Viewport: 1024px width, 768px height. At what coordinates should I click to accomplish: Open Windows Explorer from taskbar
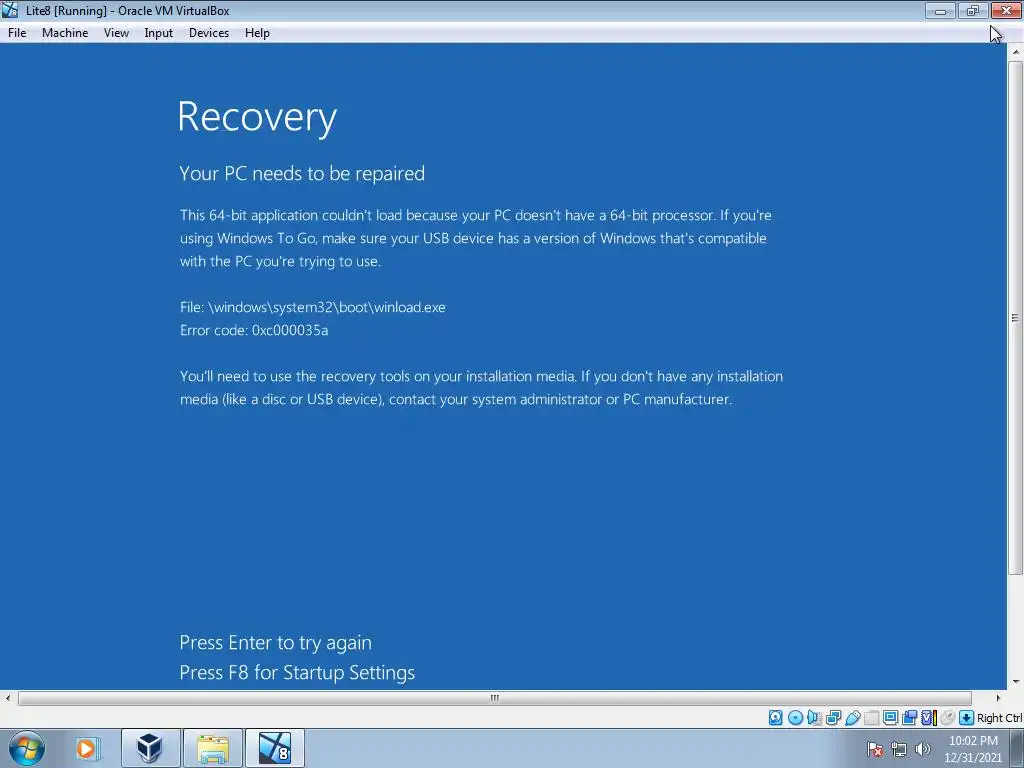click(x=213, y=748)
